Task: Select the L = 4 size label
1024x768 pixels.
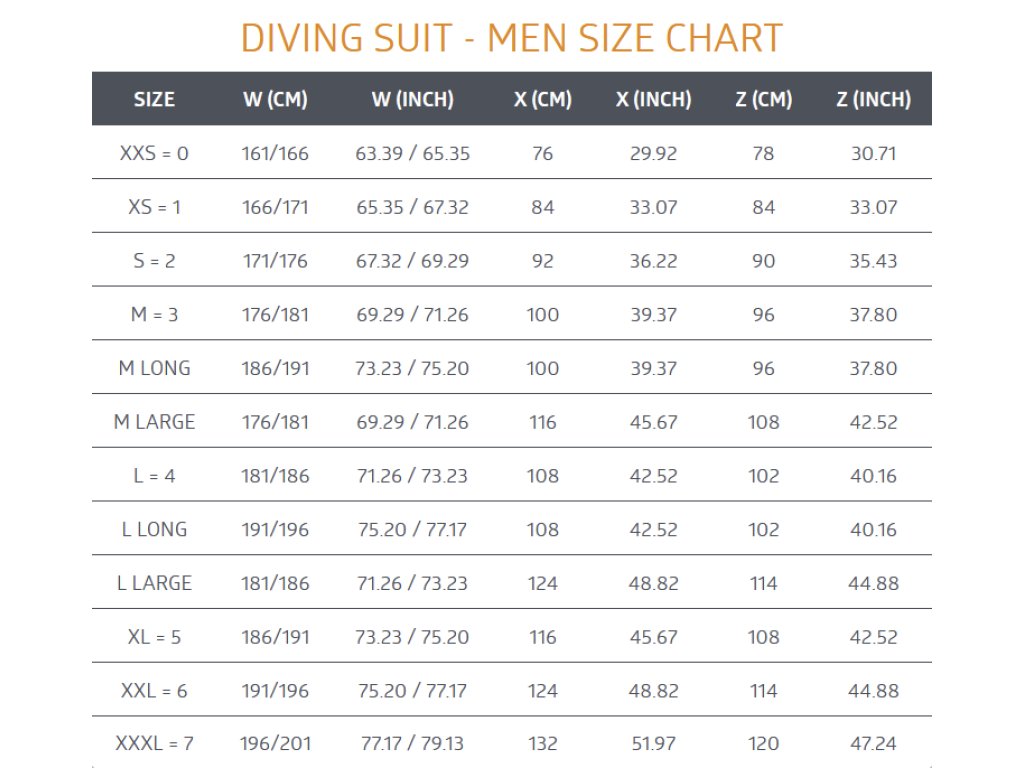Action: tap(154, 476)
